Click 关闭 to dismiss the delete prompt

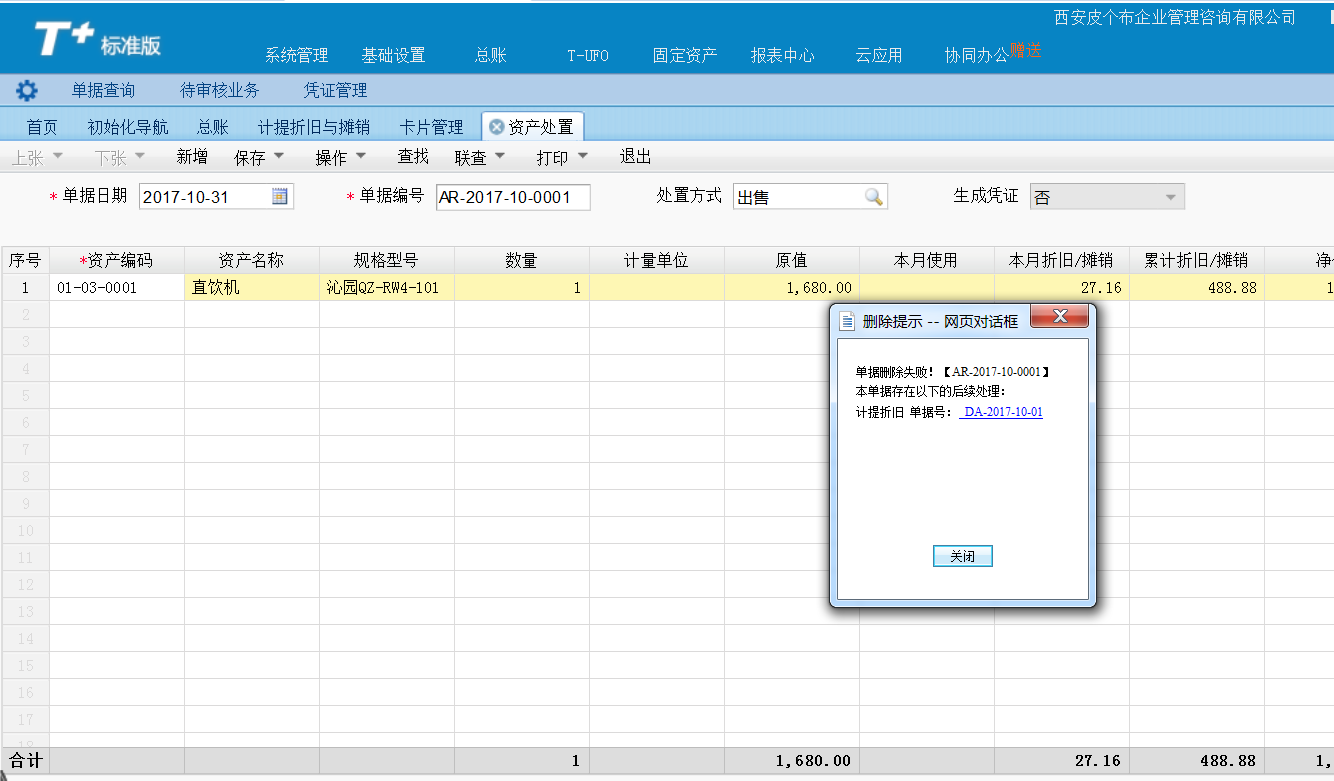tap(961, 556)
